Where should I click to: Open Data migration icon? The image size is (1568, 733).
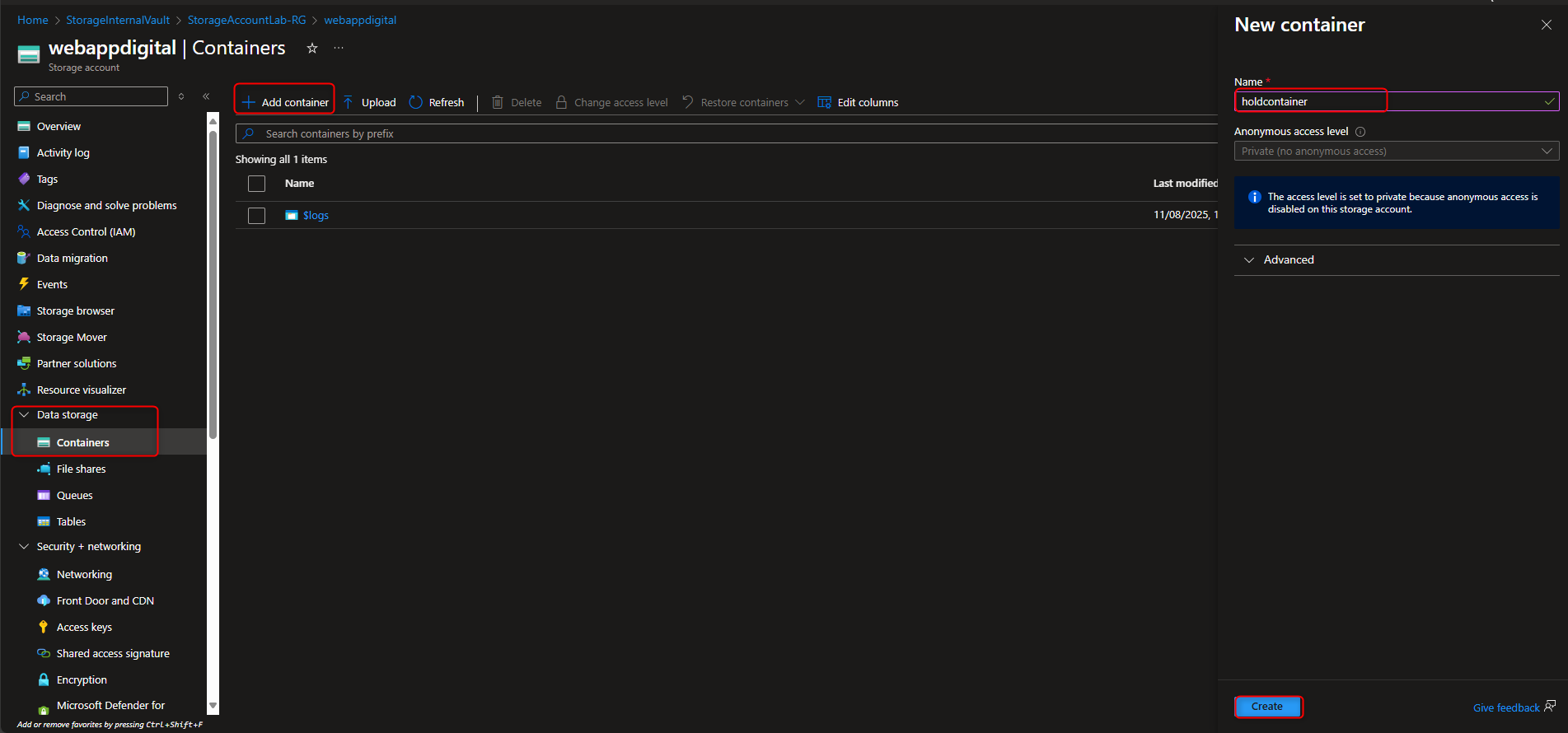point(24,258)
